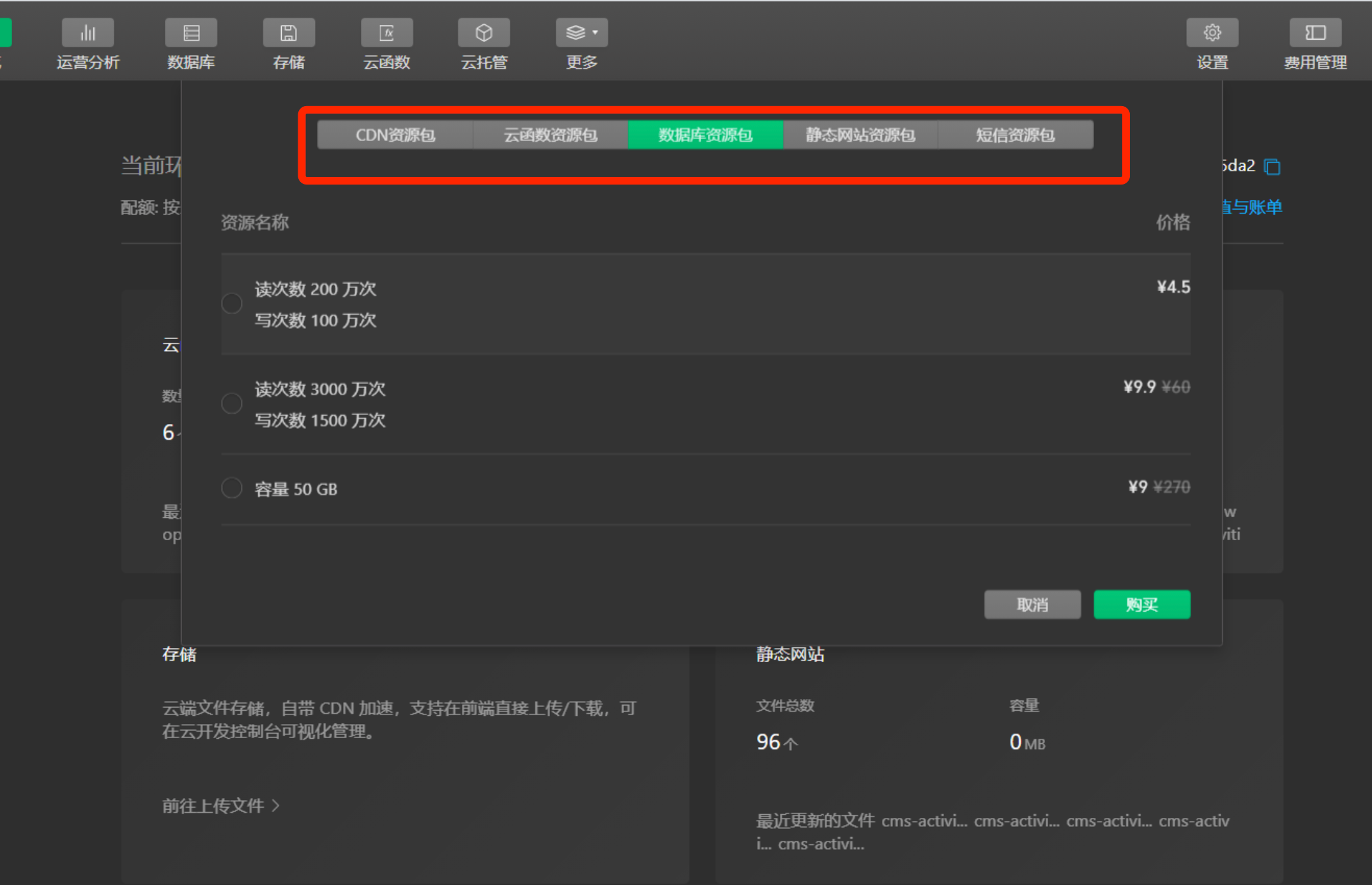Switch to 静态网站资源包 tab

(x=860, y=135)
